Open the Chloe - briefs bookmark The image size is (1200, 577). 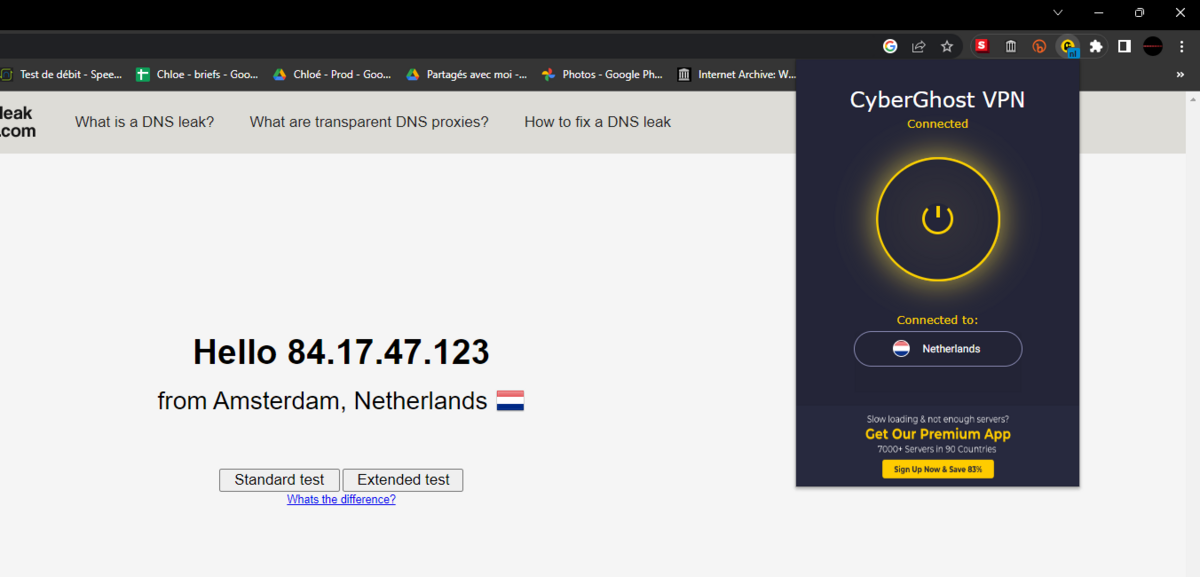(197, 74)
